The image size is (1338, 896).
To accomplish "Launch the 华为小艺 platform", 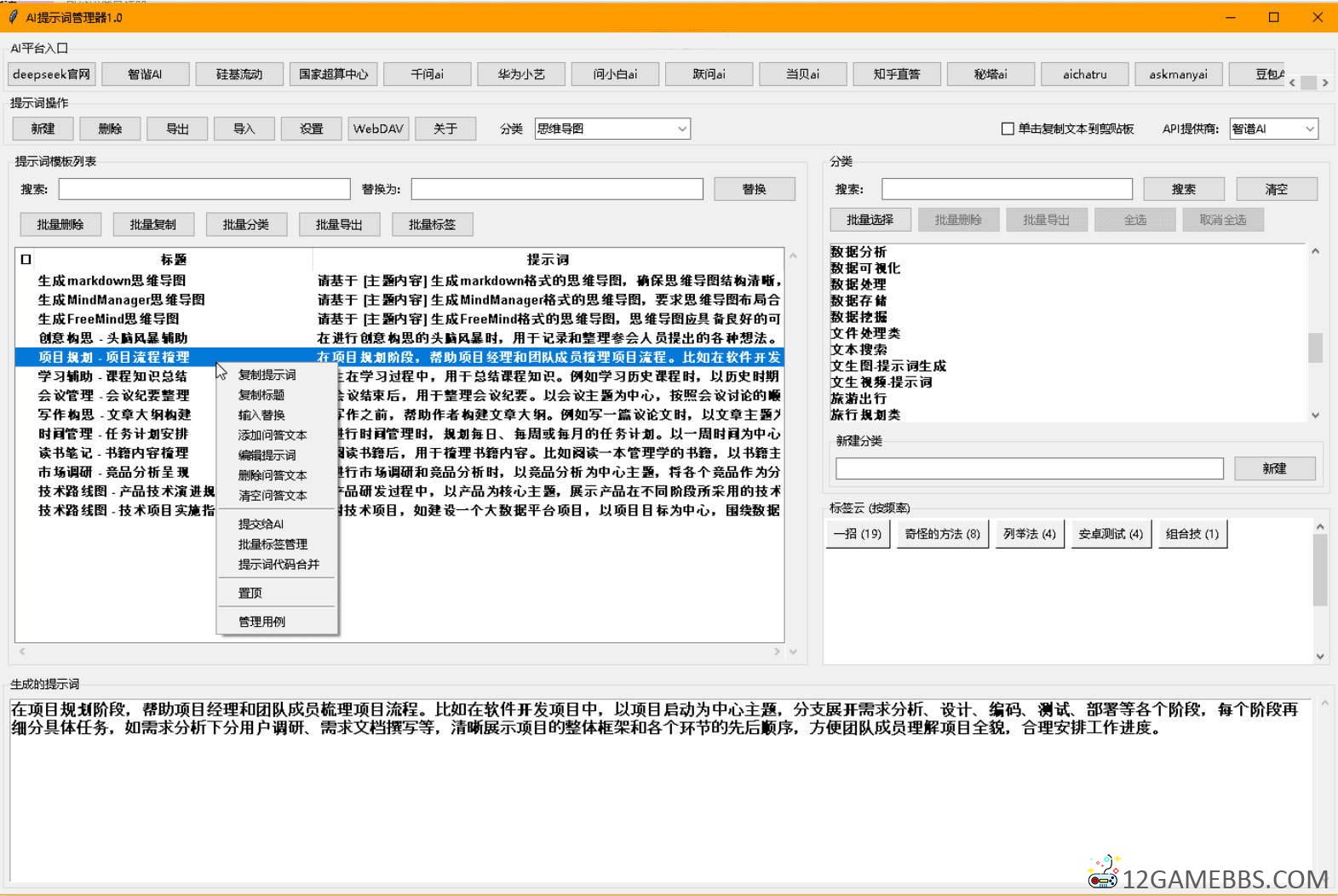I will 521,74.
